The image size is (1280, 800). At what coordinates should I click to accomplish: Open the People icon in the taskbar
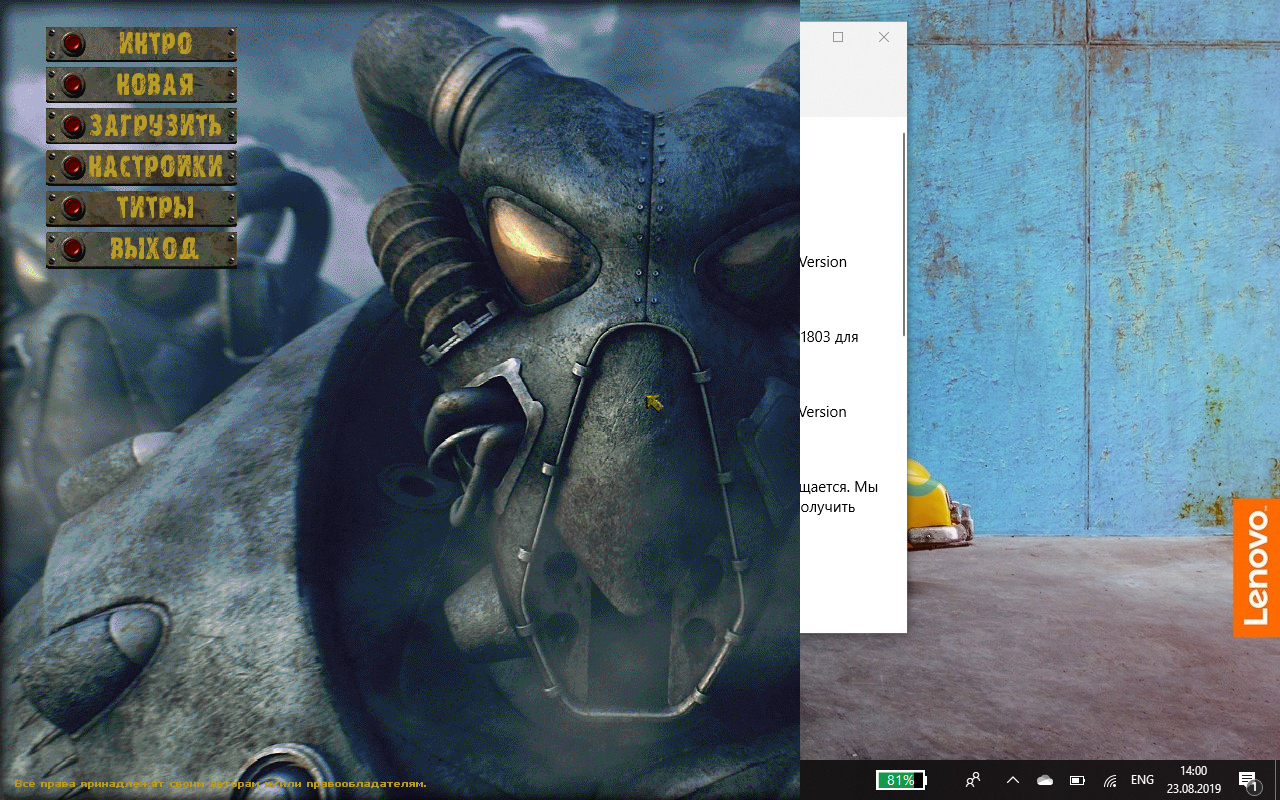[973, 780]
